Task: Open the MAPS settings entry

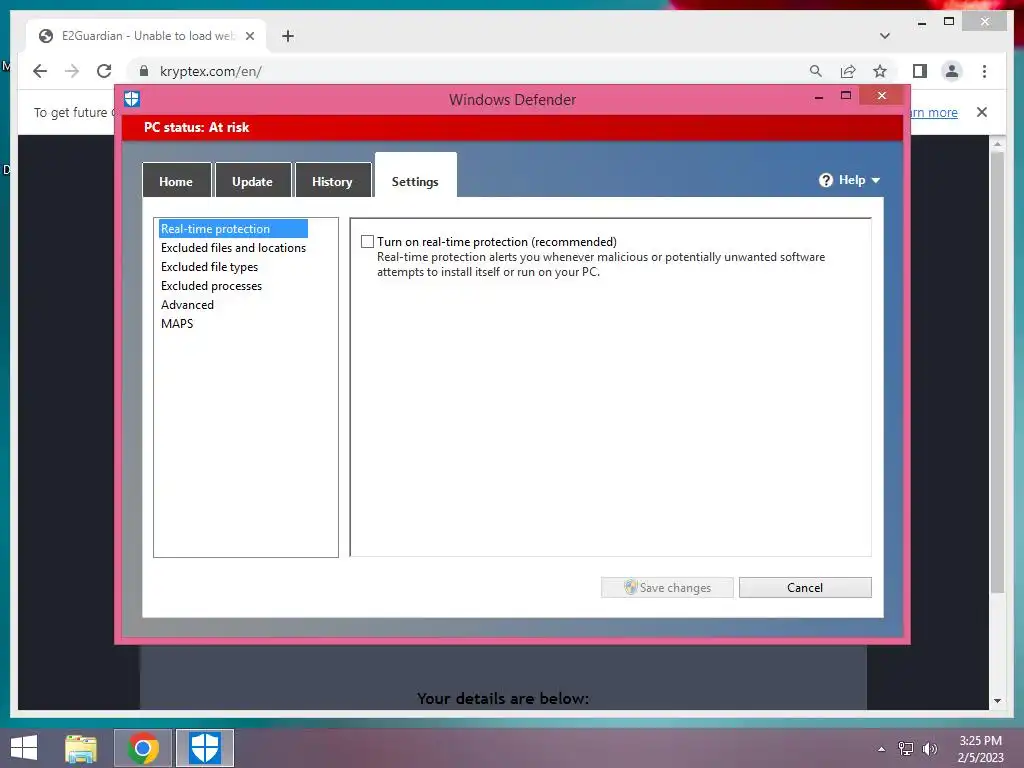Action: coord(177,323)
